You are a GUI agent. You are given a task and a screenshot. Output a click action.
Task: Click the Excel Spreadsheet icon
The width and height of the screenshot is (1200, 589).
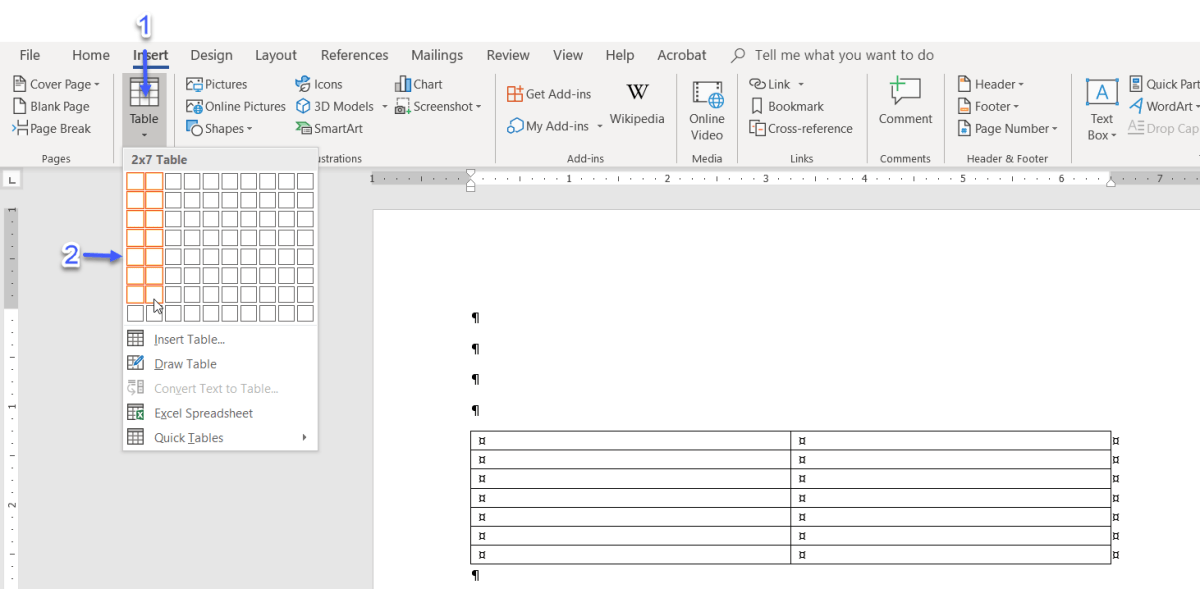pos(136,413)
